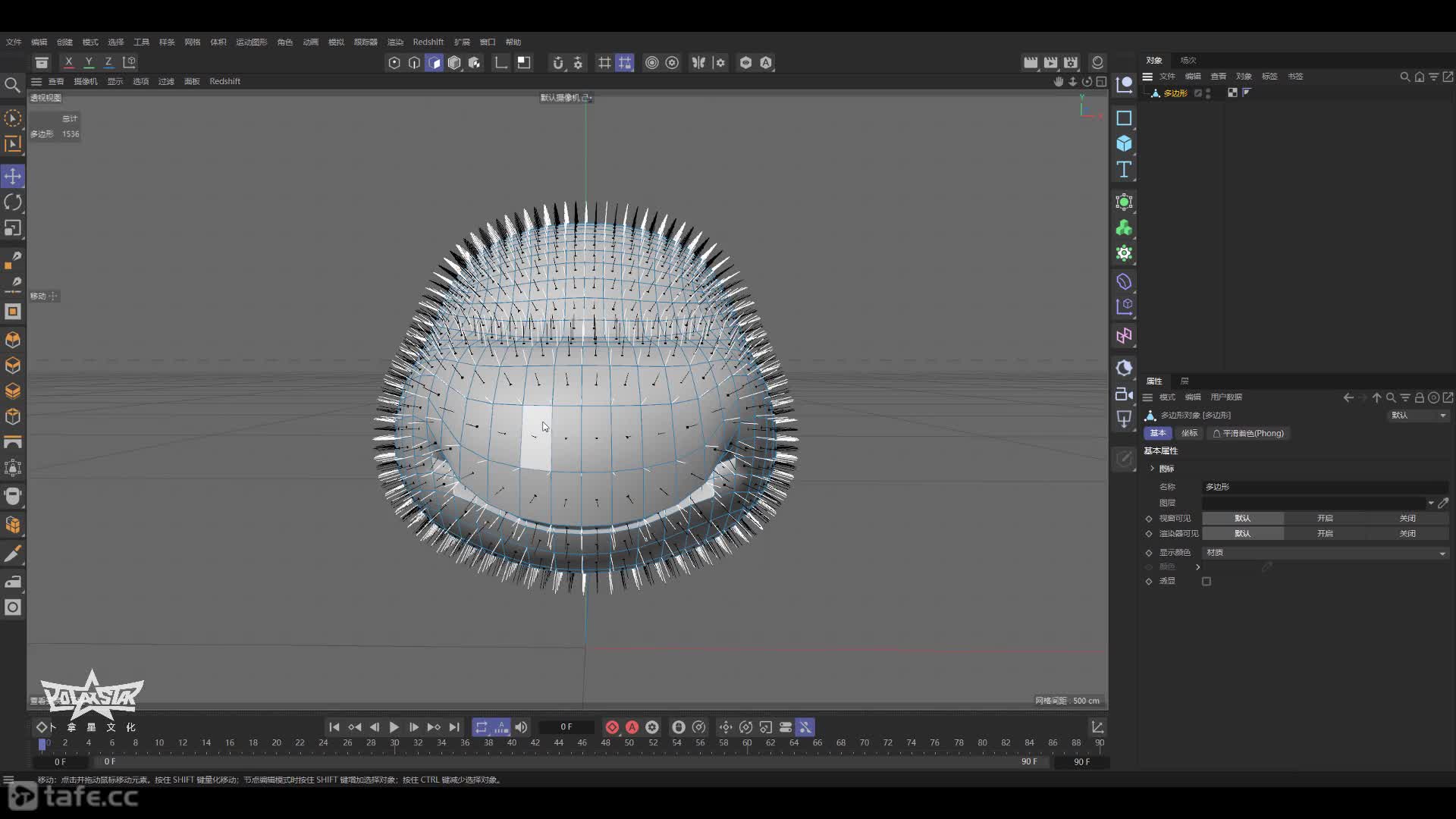The width and height of the screenshot is (1456, 819).
Task: Click the Texture mode icon
Action: click(x=474, y=63)
